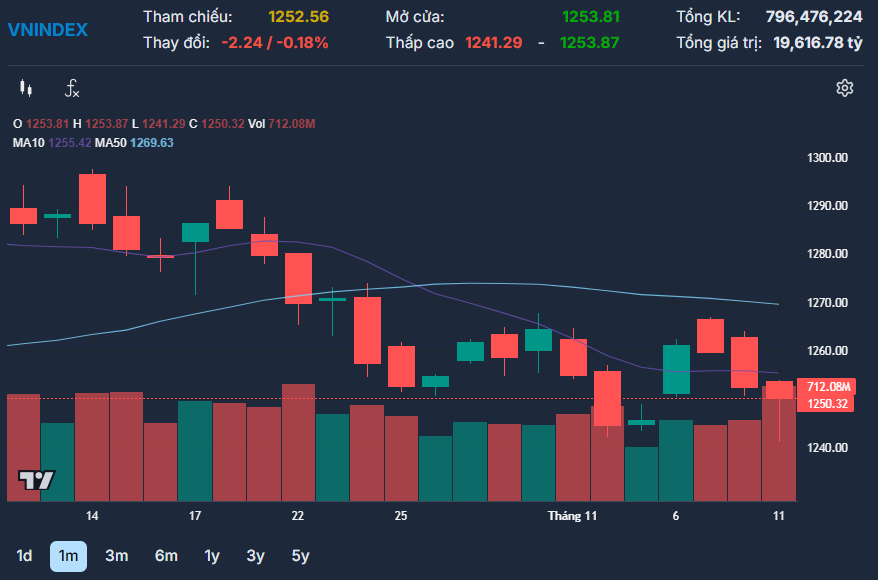Click the 22 date axis label
878x580 pixels.
[x=298, y=516]
